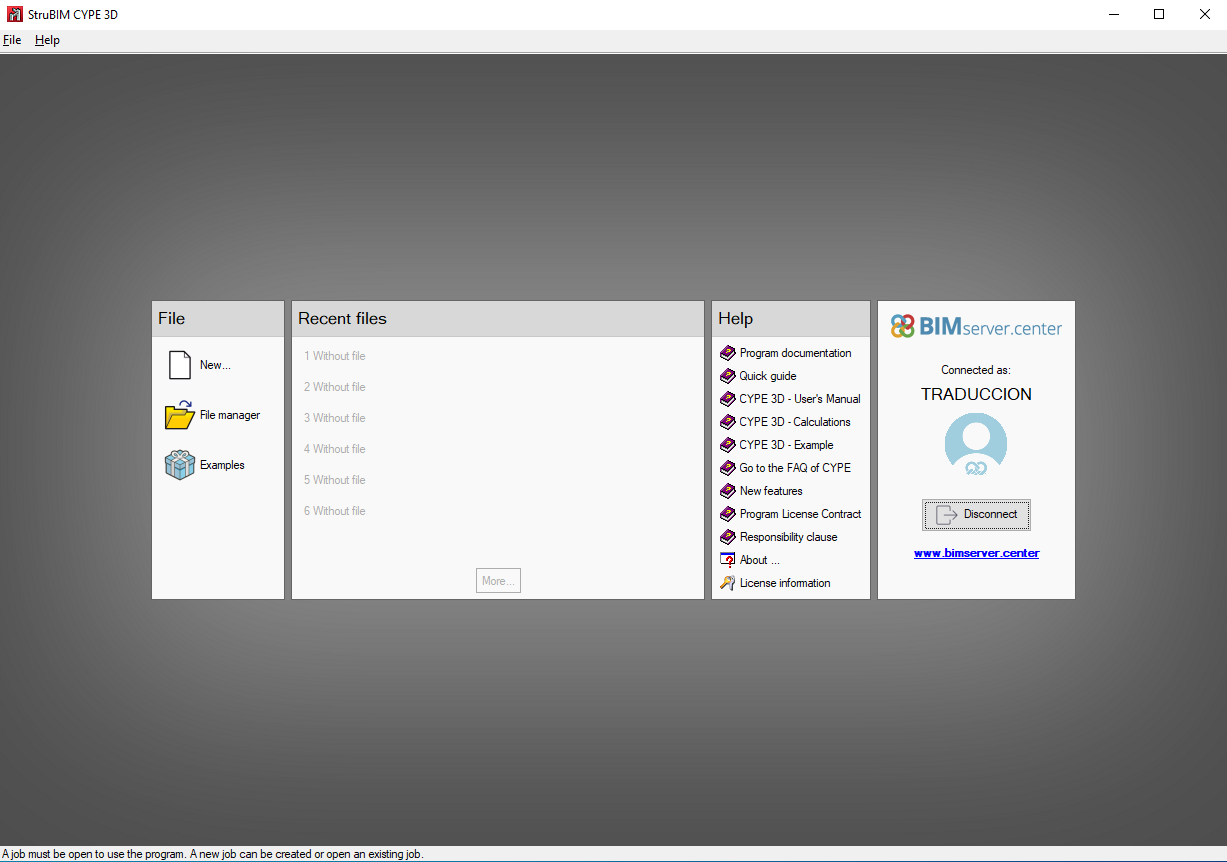Open the Examples text label

coord(222,465)
